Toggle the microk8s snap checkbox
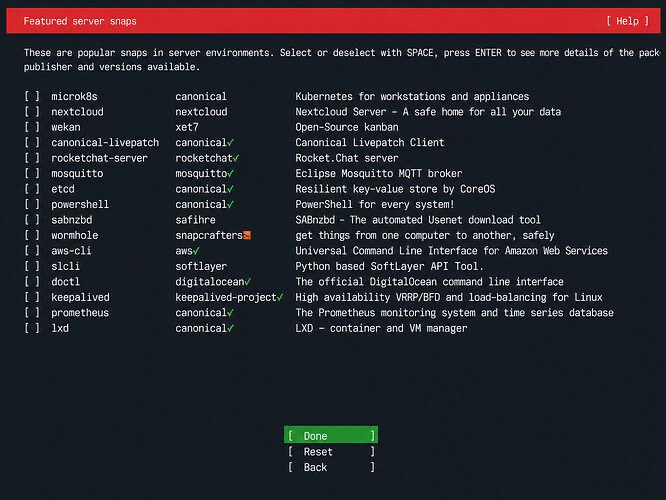 tap(32, 96)
